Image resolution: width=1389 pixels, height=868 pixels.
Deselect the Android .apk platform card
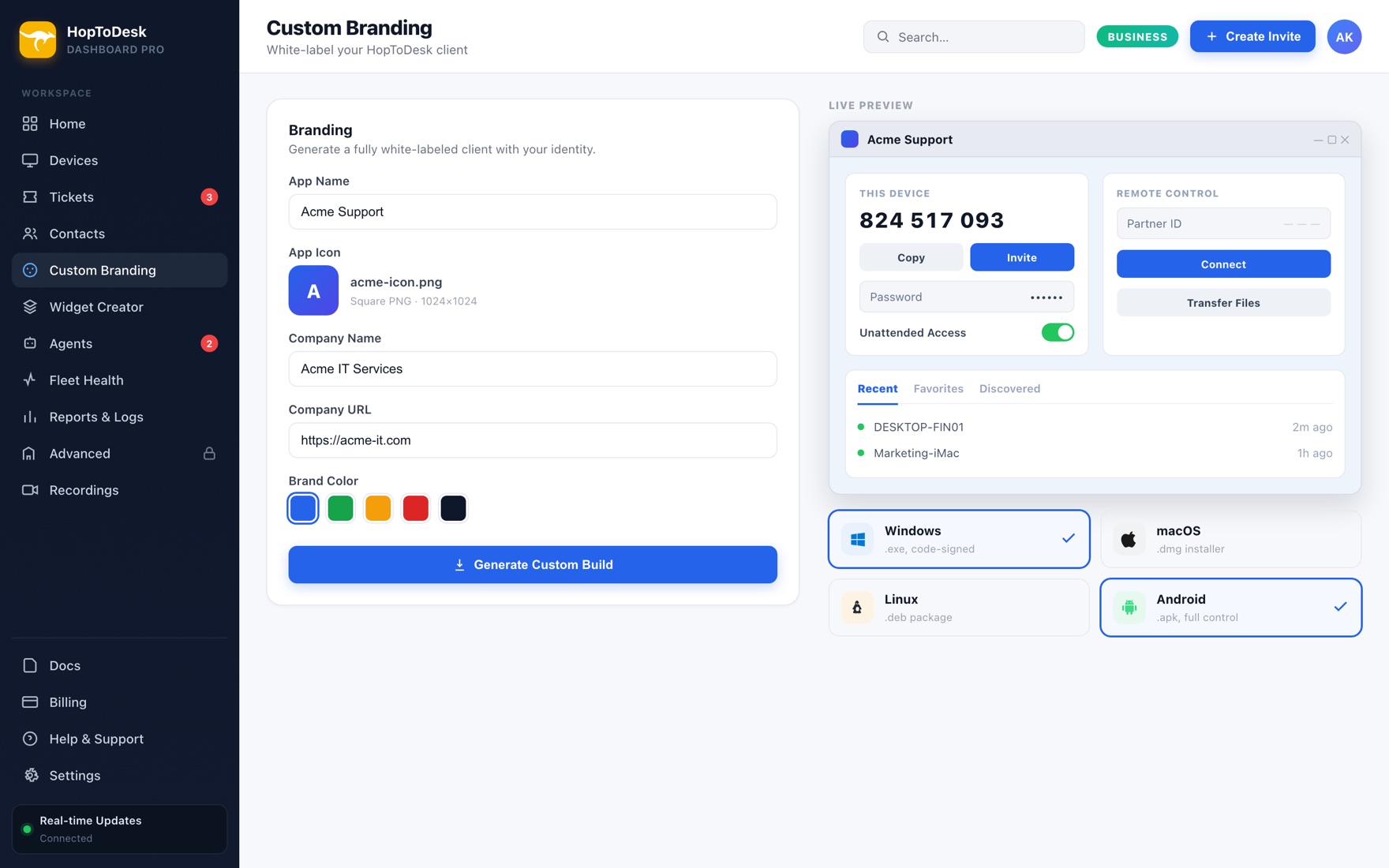(1230, 608)
